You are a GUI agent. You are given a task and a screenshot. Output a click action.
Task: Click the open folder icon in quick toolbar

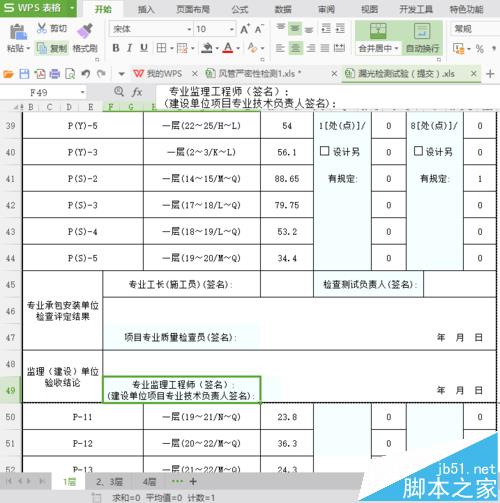8,74
